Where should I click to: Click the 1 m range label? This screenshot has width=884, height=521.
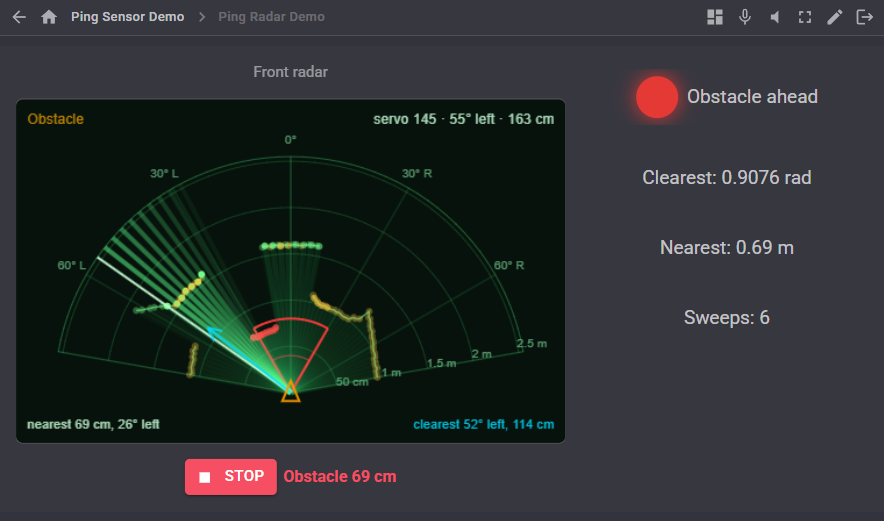click(391, 373)
